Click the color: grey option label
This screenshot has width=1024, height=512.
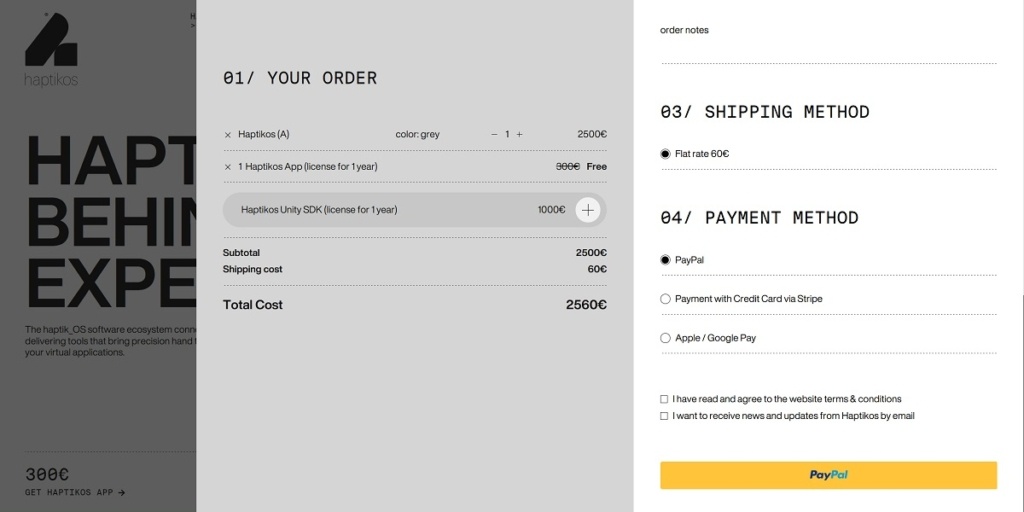click(x=417, y=135)
